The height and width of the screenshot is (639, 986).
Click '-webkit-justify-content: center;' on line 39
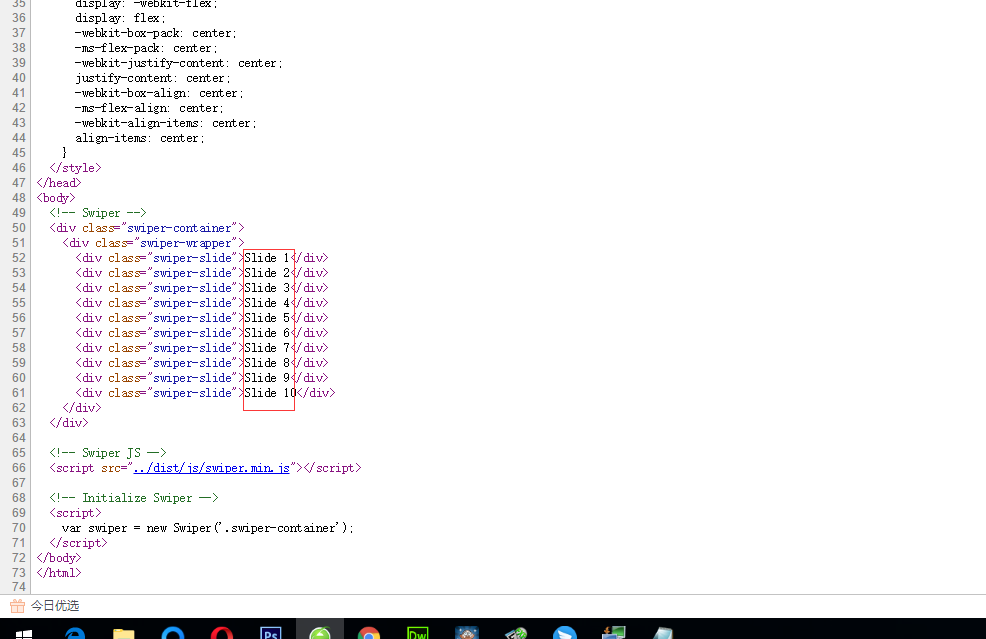tap(179, 63)
